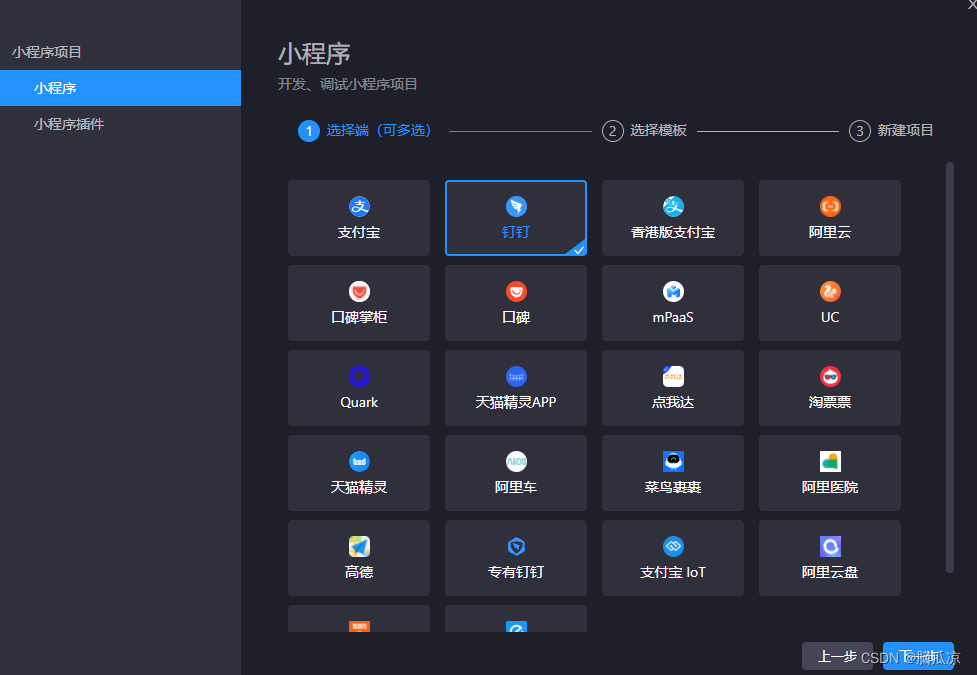Choose the 香港版支付宝 icon
The width and height of the screenshot is (977, 675).
673,206
